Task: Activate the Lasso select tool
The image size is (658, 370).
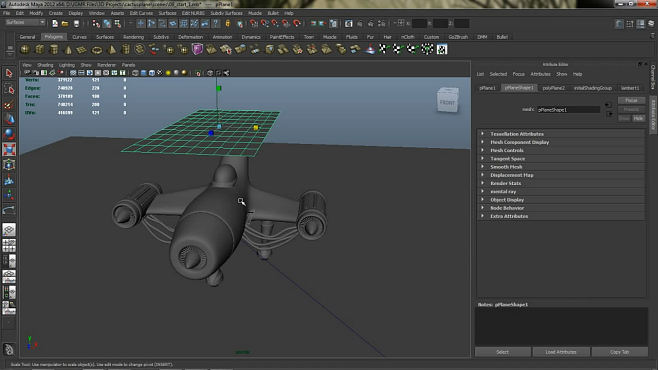Action: [9, 89]
